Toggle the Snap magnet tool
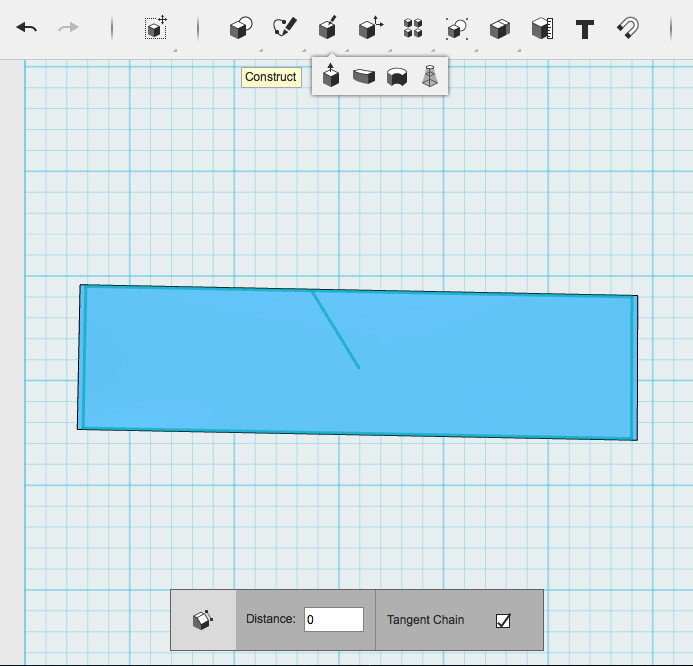This screenshot has height=666, width=693. (628, 28)
